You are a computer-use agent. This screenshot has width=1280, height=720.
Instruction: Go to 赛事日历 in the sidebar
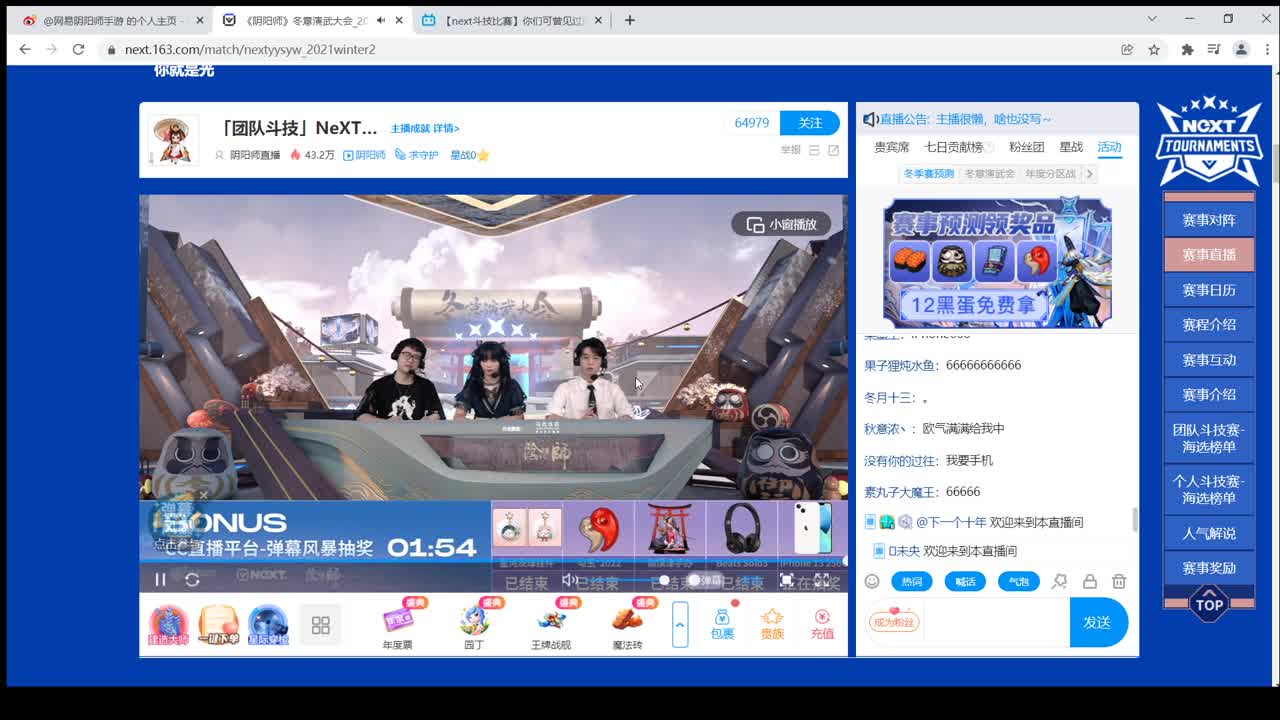click(1209, 290)
